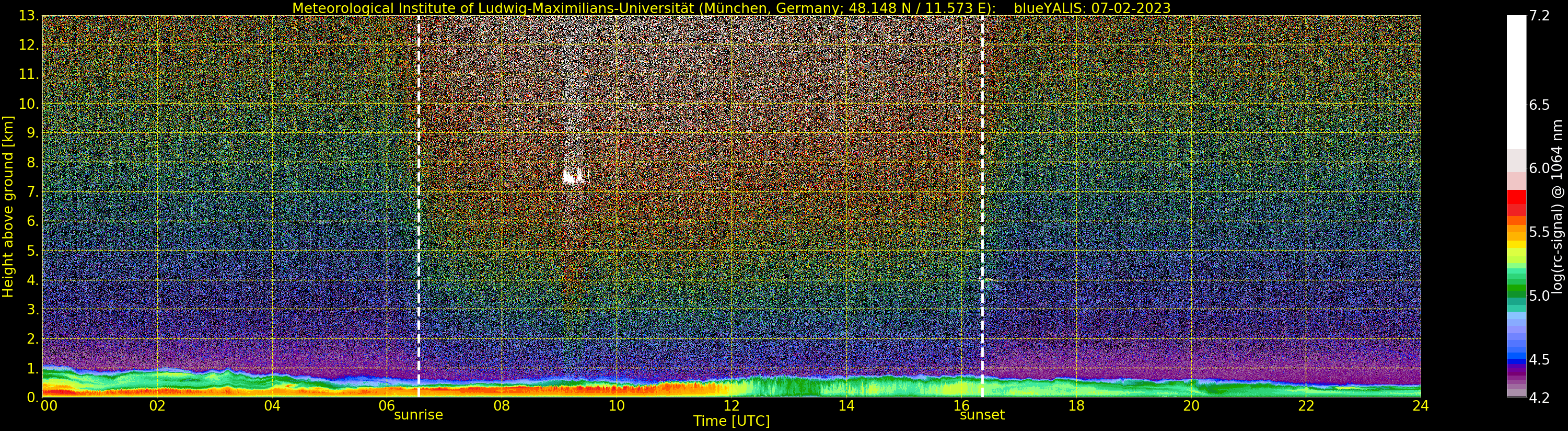This screenshot has height=431, width=1568.
Task: Click the 'log(rc-signal) @ 1064 nm' colorbar label
Action: (1557, 207)
